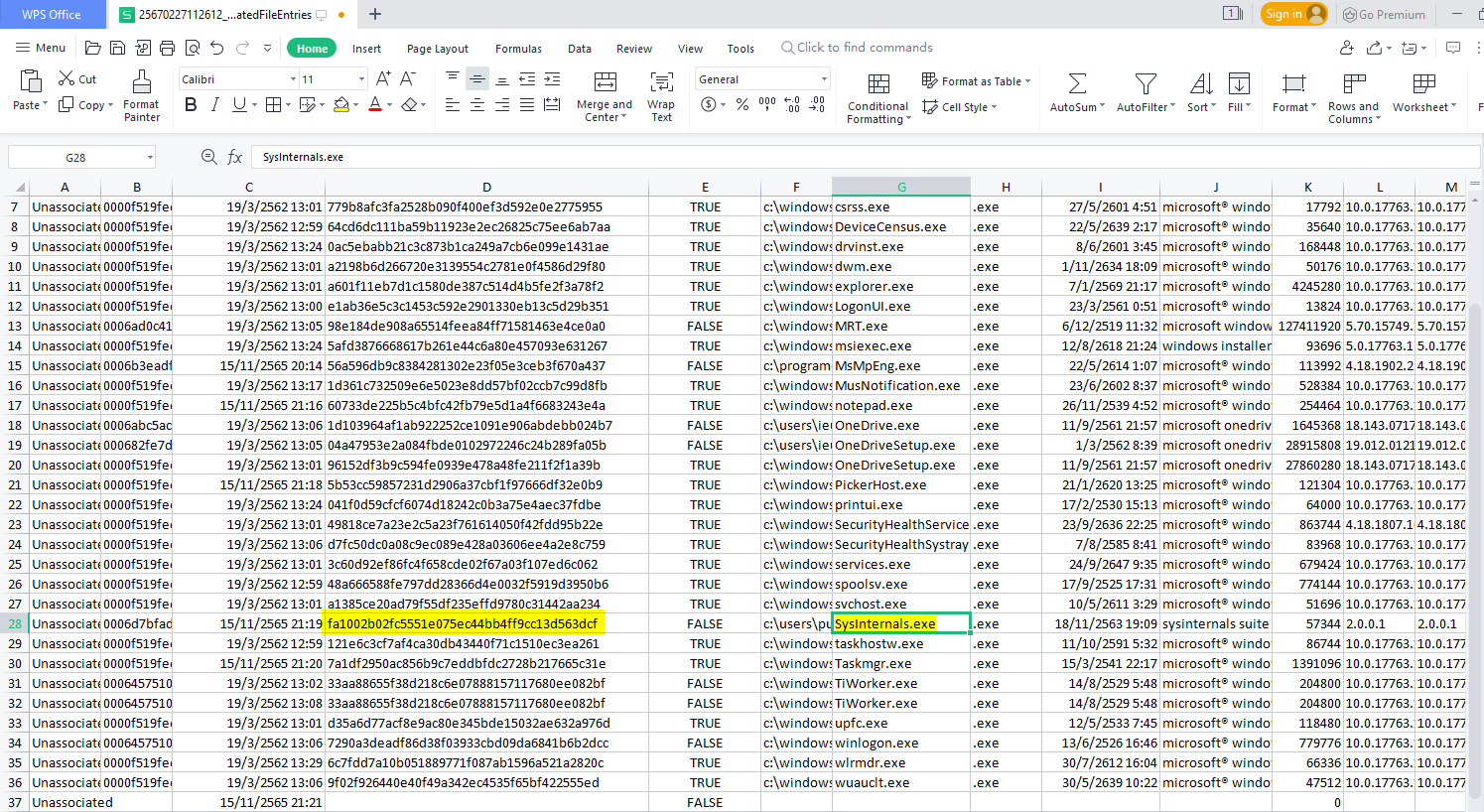Open the Formulas ribbon tab
Viewport: 1484px width, 812px height.
[x=518, y=49]
